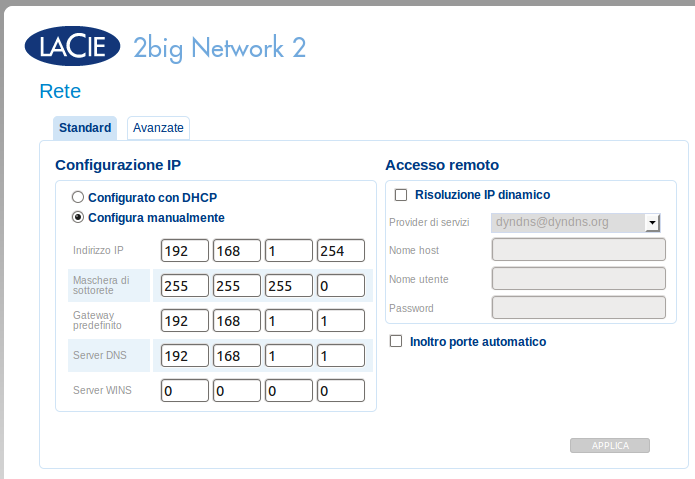Click last octet of Maschera di sottorete
Viewport: 695px width, 479px height.
pyautogui.click(x=341, y=286)
